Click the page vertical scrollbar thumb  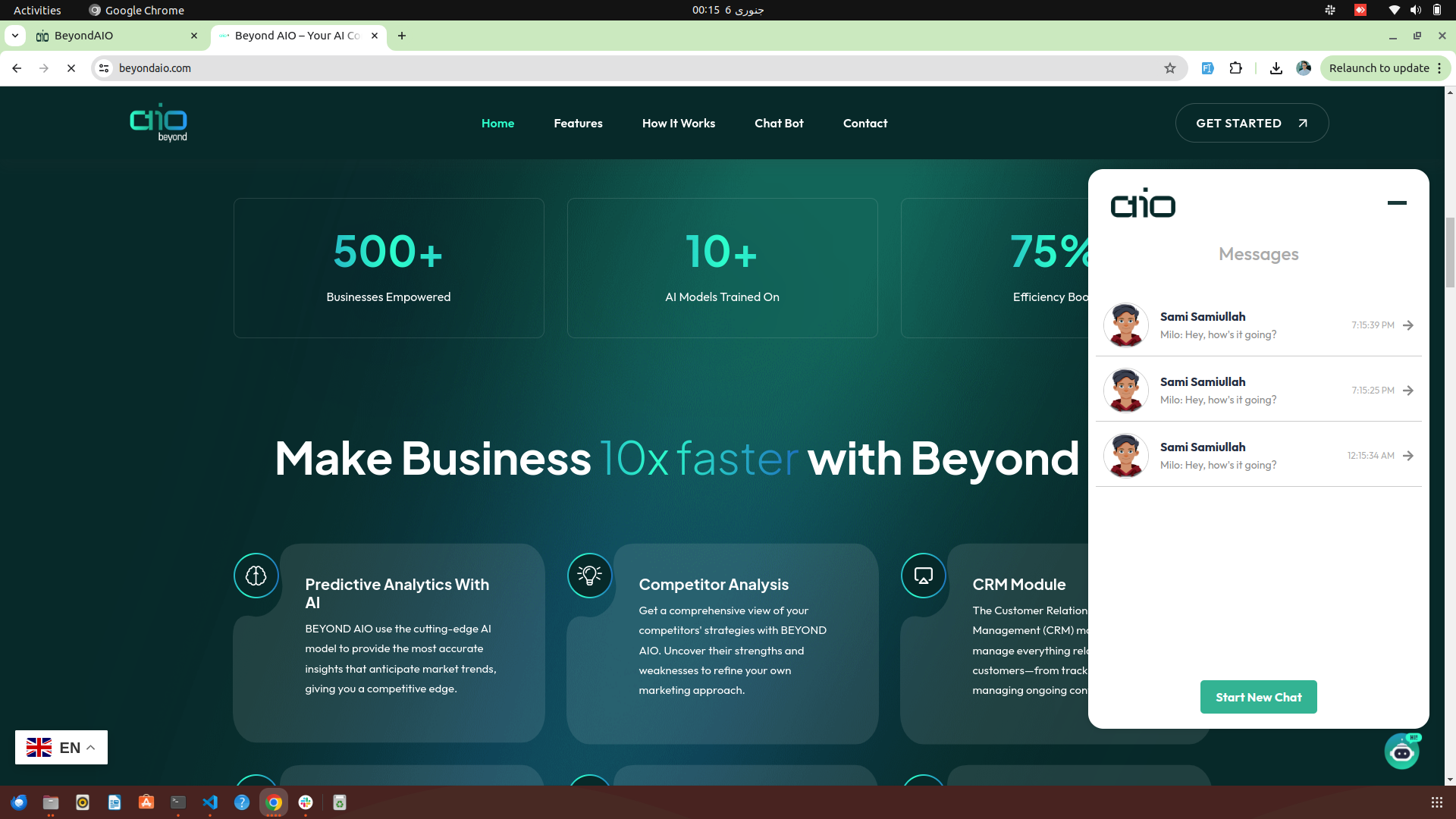point(1450,253)
